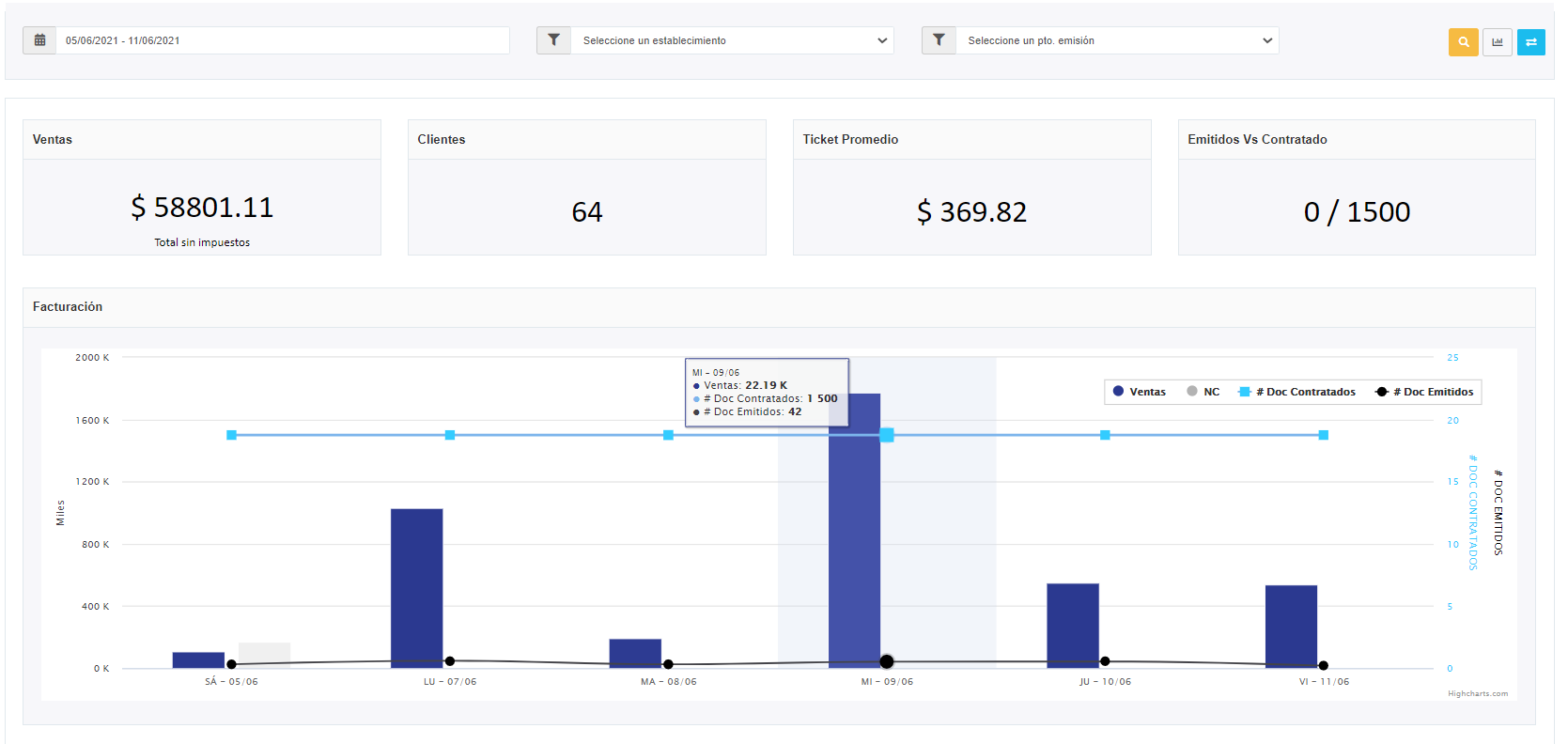Click the blue square marker above LU - 07/06
Viewport: 1568px width, 744px height.
[450, 435]
